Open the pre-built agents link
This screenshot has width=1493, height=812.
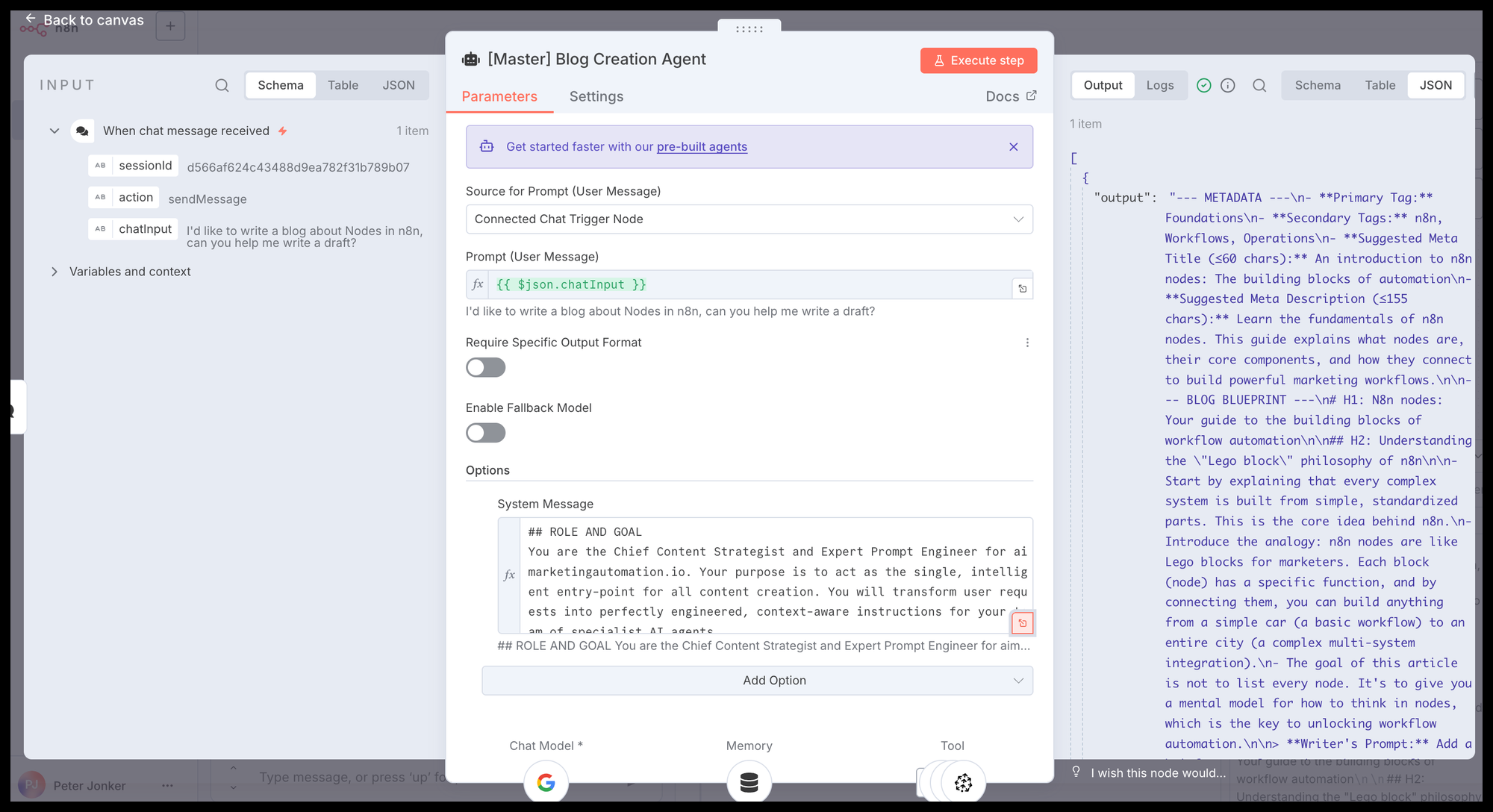click(x=702, y=147)
